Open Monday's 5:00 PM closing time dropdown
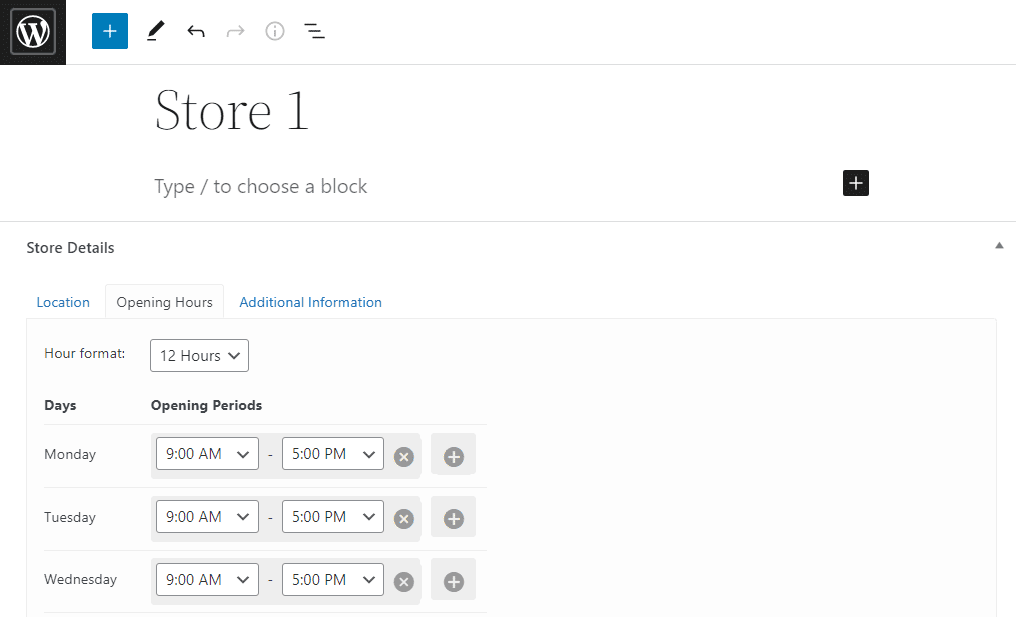Image resolution: width=1016 pixels, height=617 pixels. tap(332, 453)
